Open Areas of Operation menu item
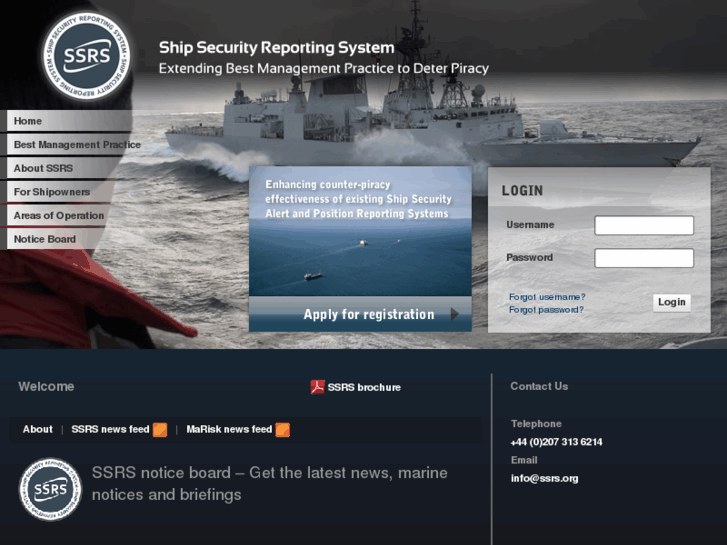The image size is (727, 545). coord(58,216)
